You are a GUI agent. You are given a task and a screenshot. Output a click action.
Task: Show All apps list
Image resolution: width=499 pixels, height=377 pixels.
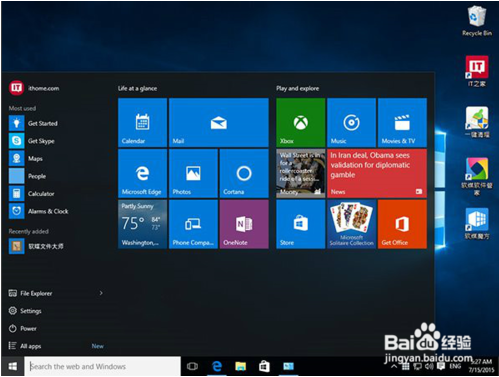tap(25, 346)
